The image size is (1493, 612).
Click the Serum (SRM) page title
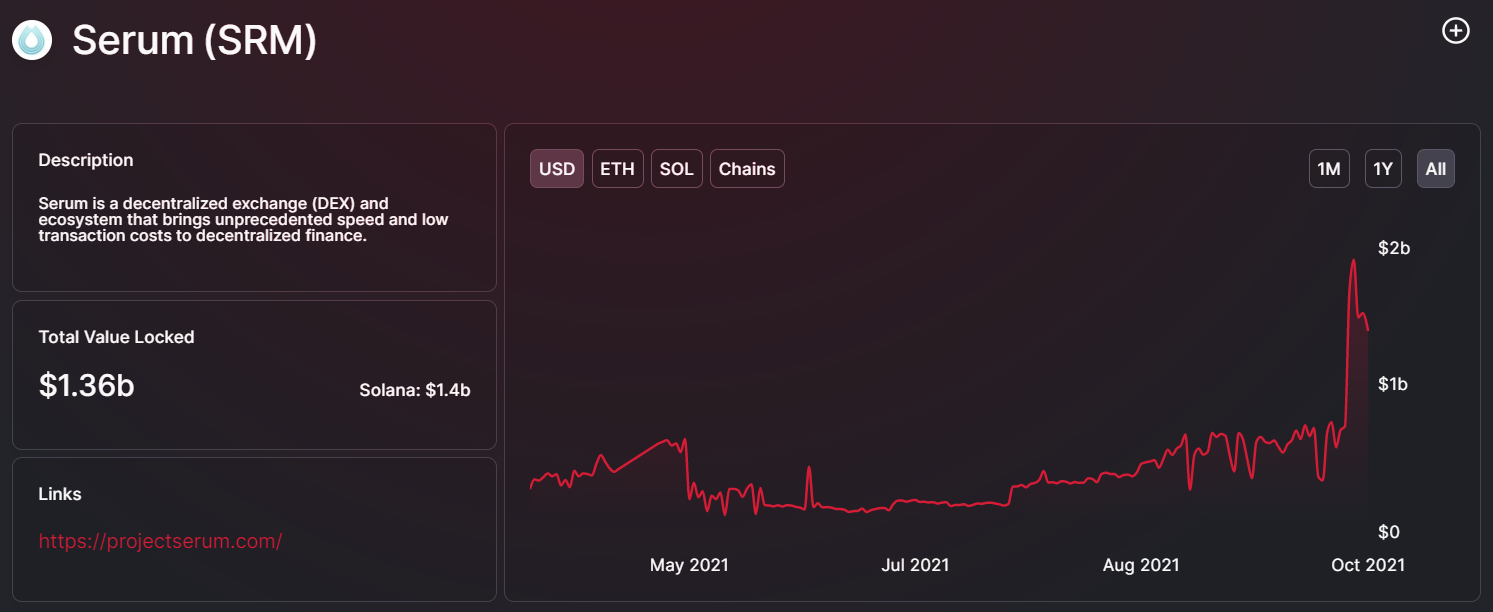point(194,40)
